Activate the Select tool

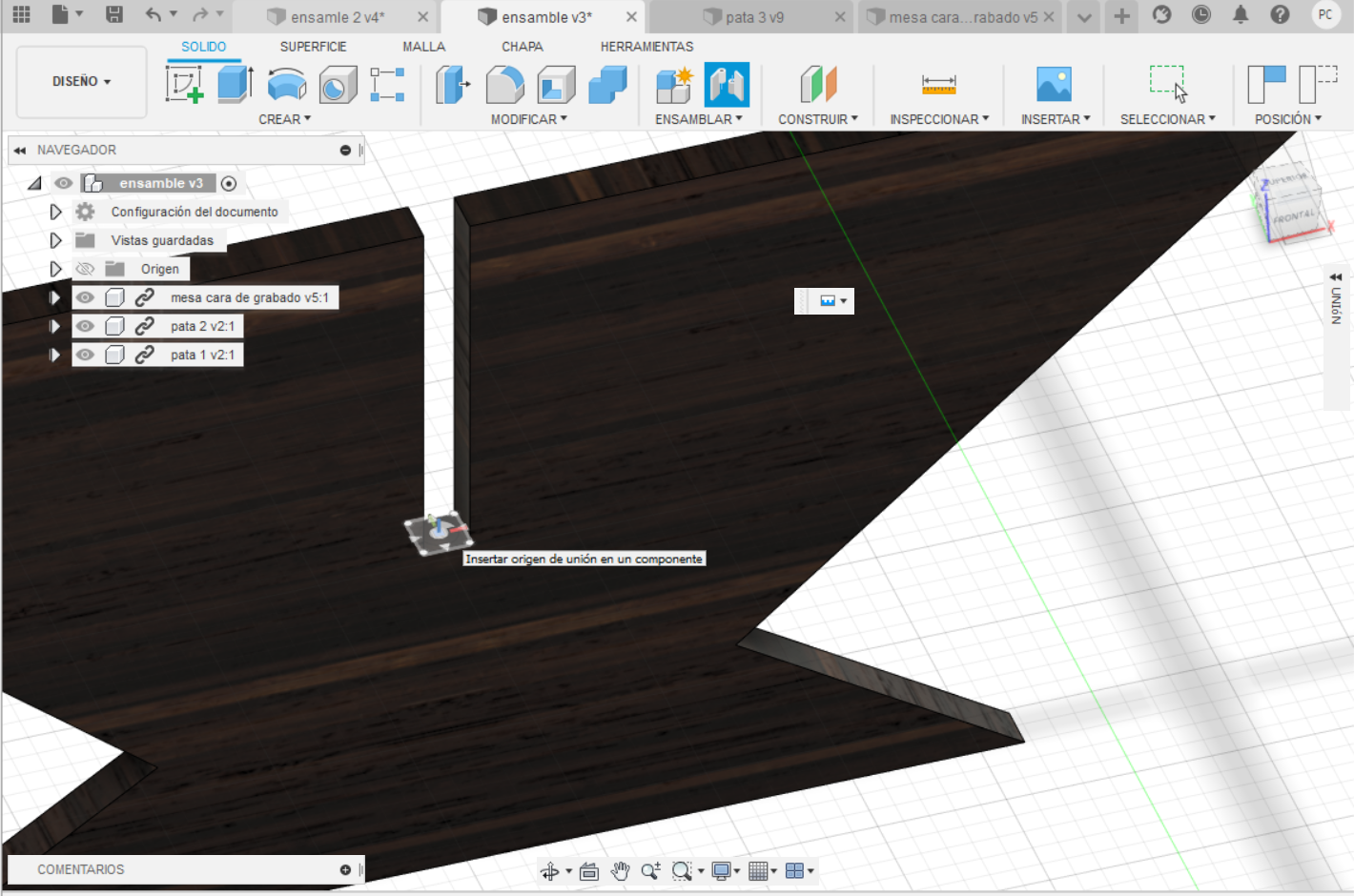(x=1168, y=84)
